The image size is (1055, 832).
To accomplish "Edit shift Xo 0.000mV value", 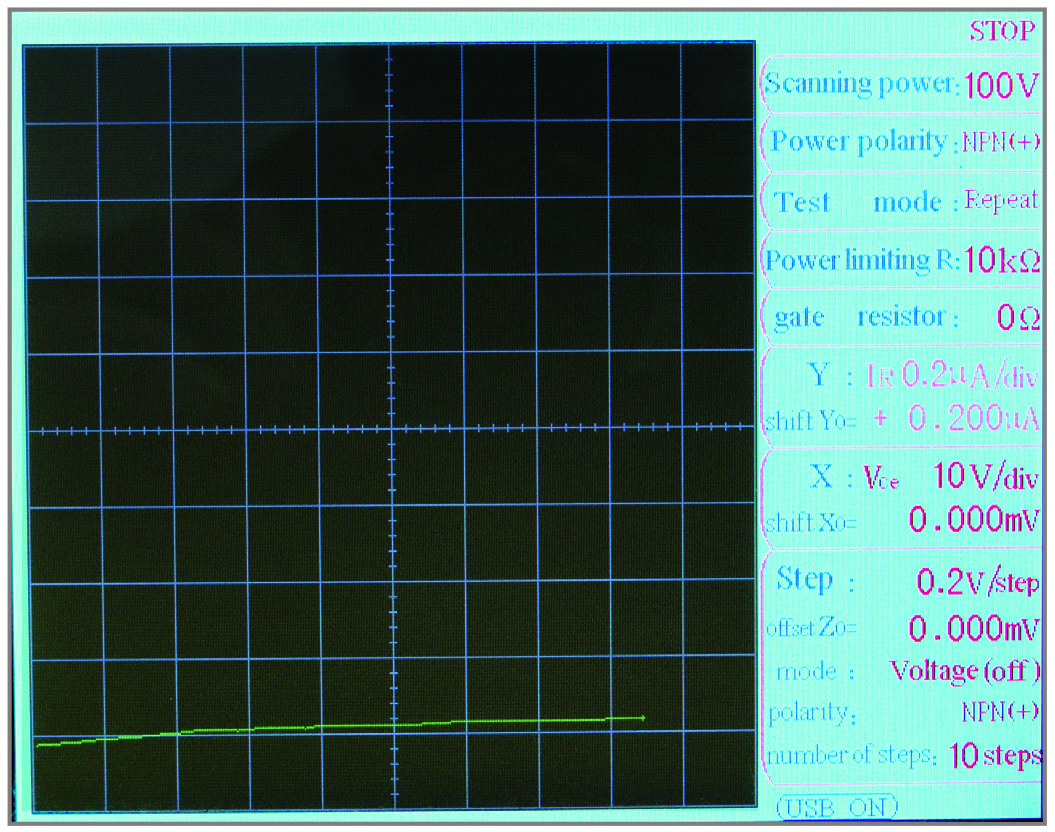I will pos(973,521).
